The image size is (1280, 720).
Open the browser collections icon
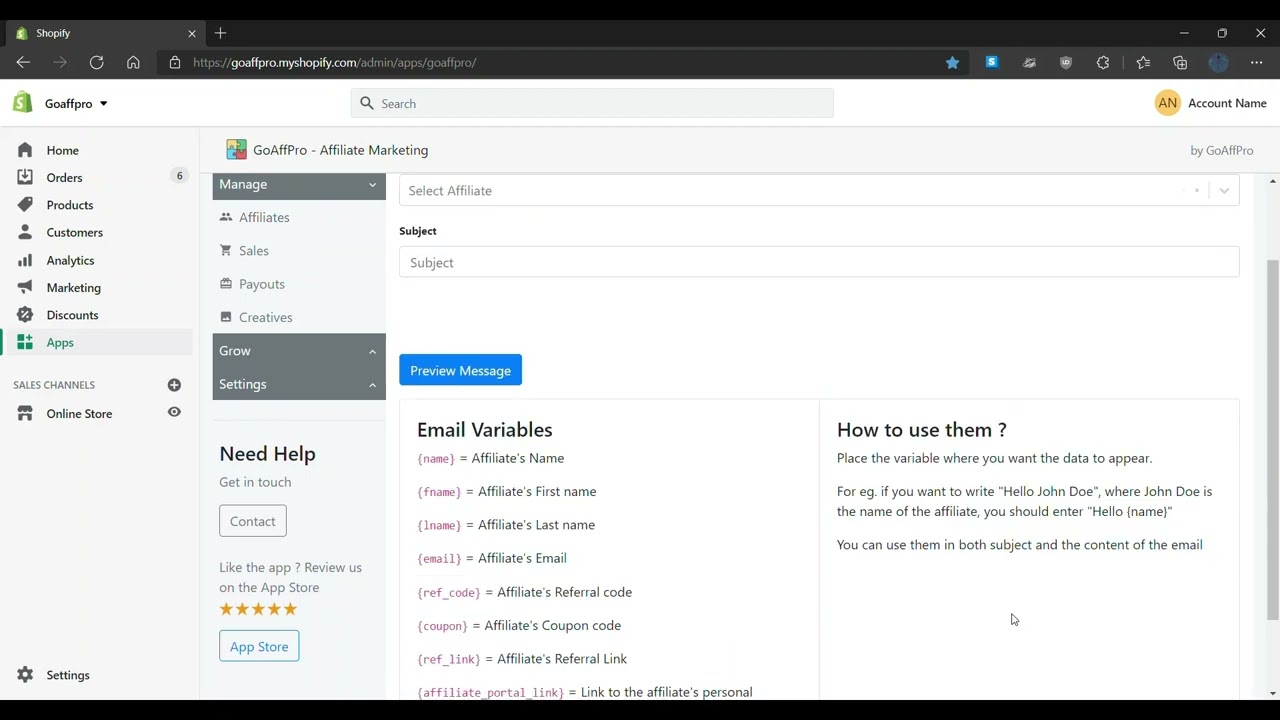[x=1180, y=62]
